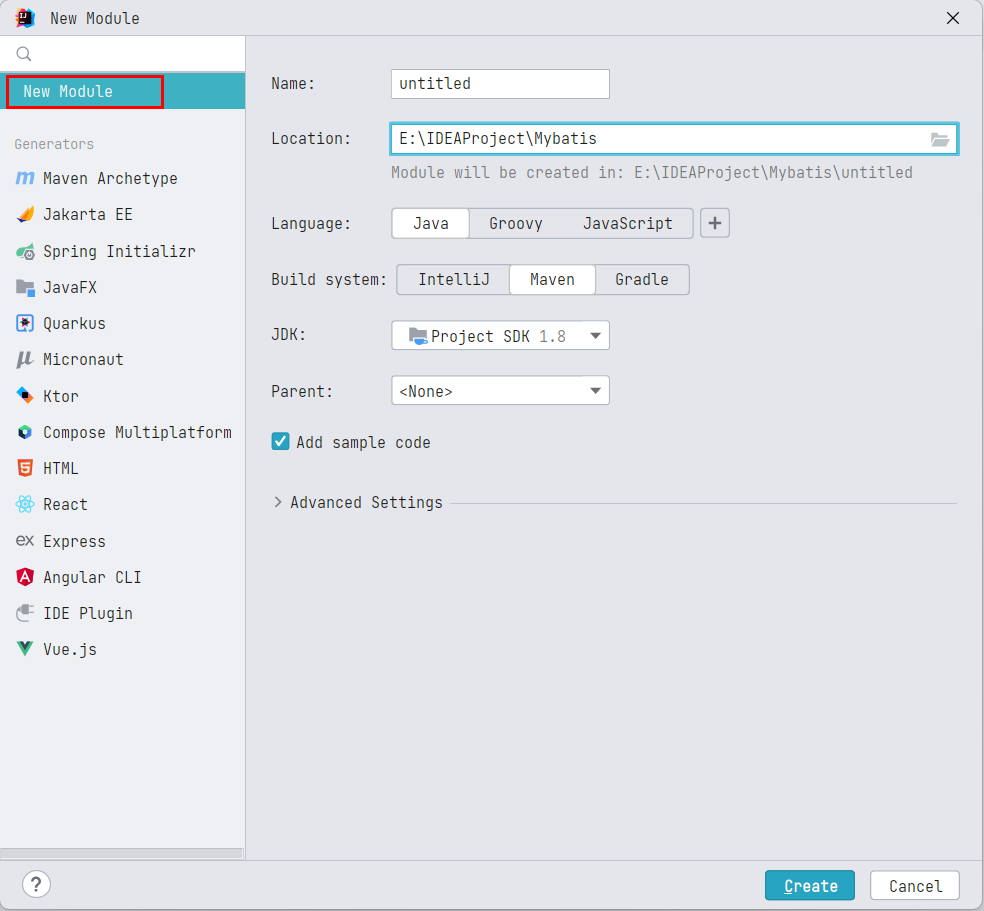Screen dimensions: 984x911
Task: Select Angular CLI generator entry
Action: [x=122, y=577]
